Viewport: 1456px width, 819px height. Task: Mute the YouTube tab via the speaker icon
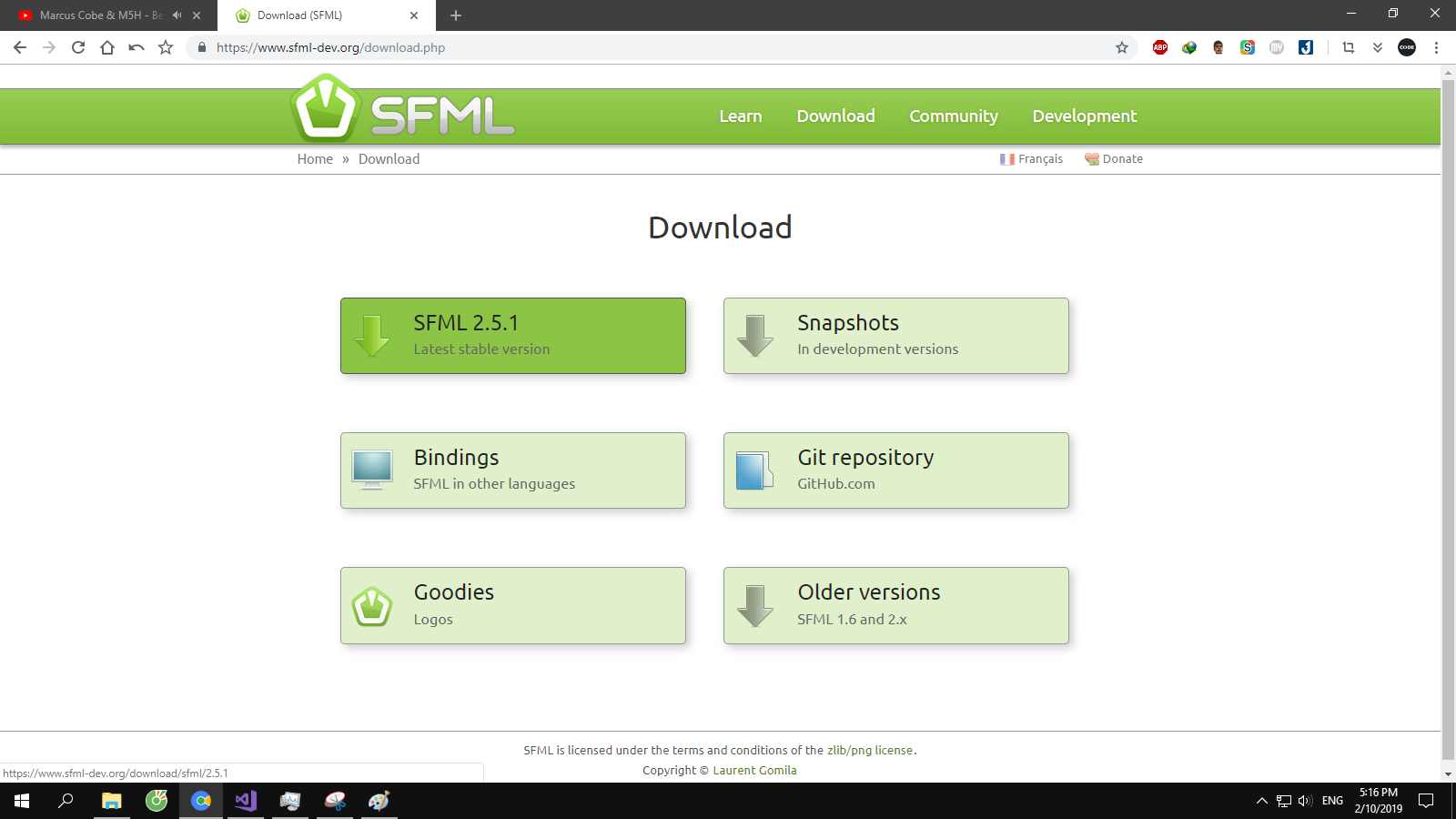point(177,15)
